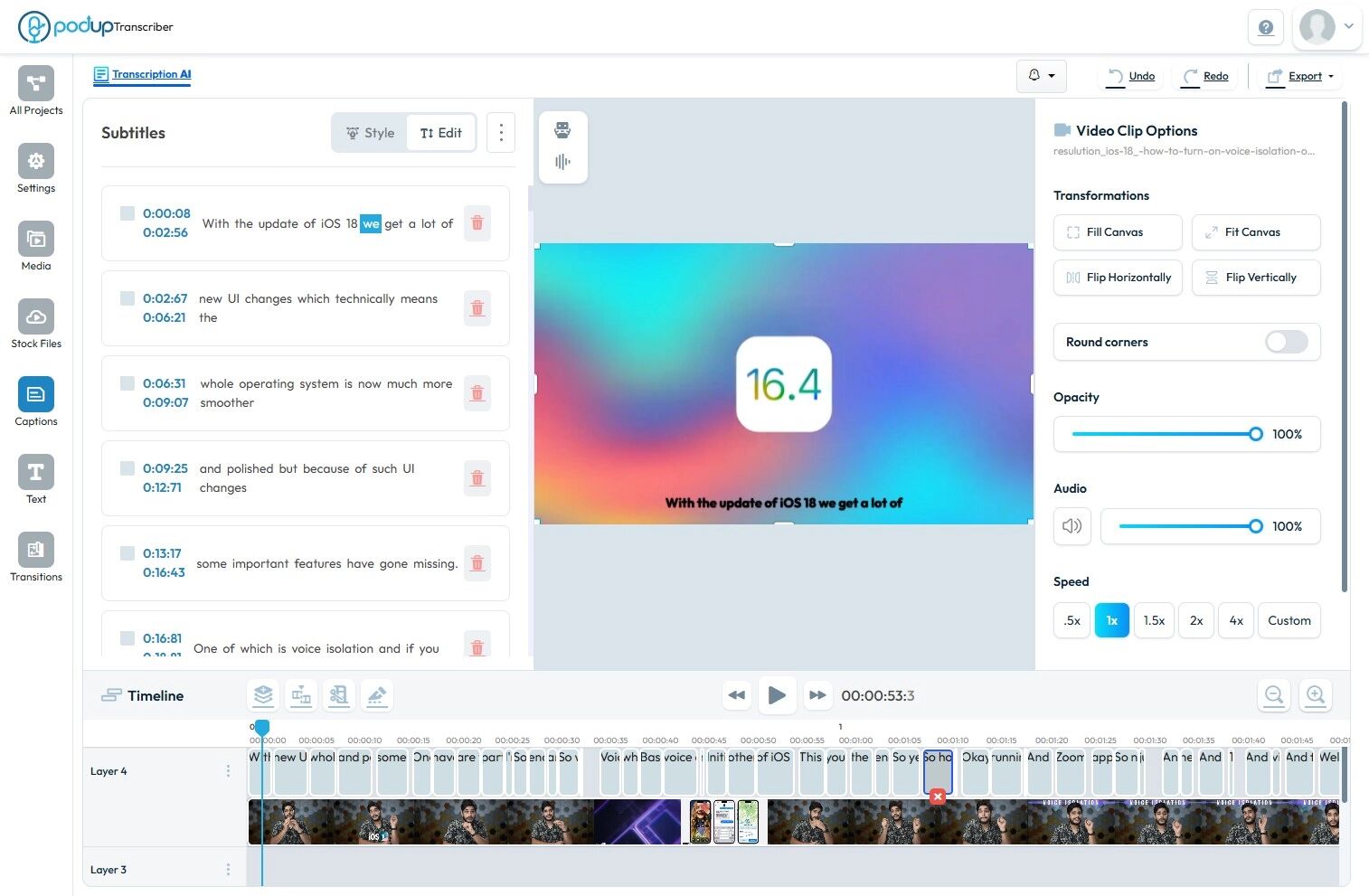Click the Audio volume slider handle
This screenshot has height=896, width=1369.
(x=1256, y=526)
